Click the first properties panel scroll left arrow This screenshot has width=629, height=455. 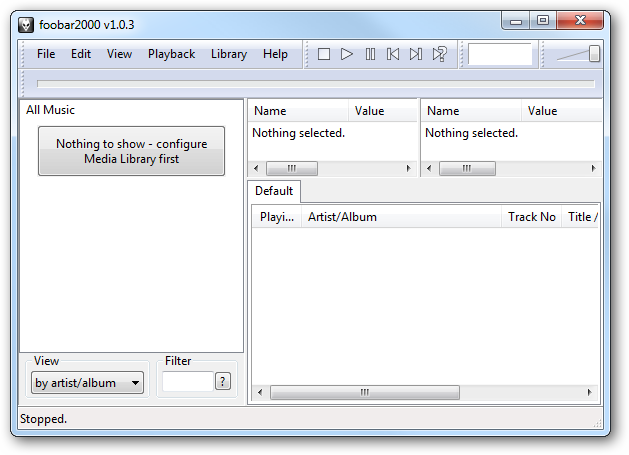pos(256,168)
